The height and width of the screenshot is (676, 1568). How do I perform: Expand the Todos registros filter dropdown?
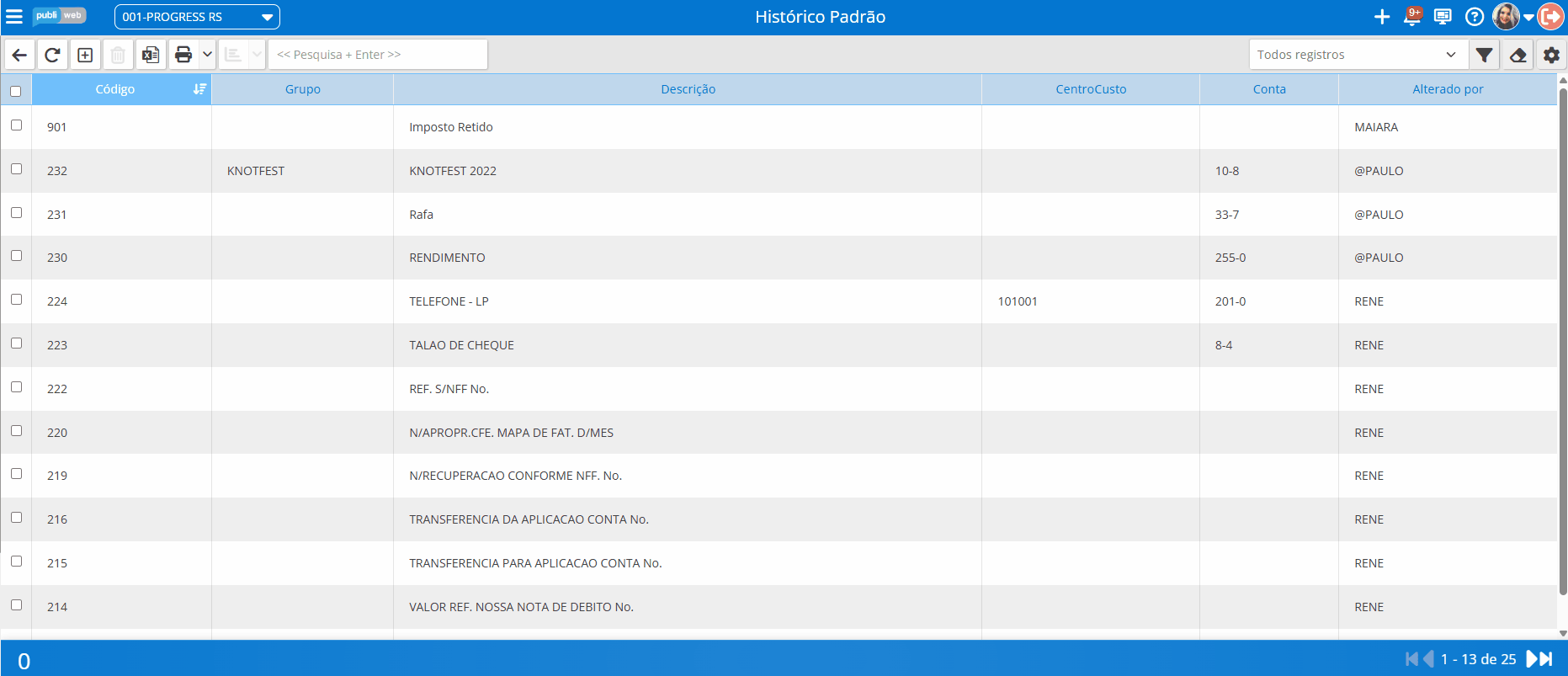tap(1358, 55)
